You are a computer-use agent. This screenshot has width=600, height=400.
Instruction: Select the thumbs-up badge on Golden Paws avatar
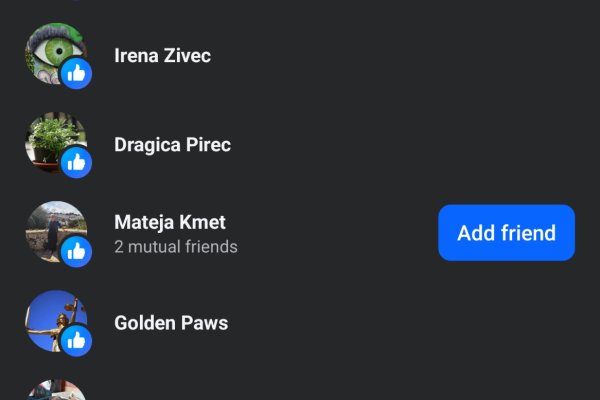(x=77, y=340)
